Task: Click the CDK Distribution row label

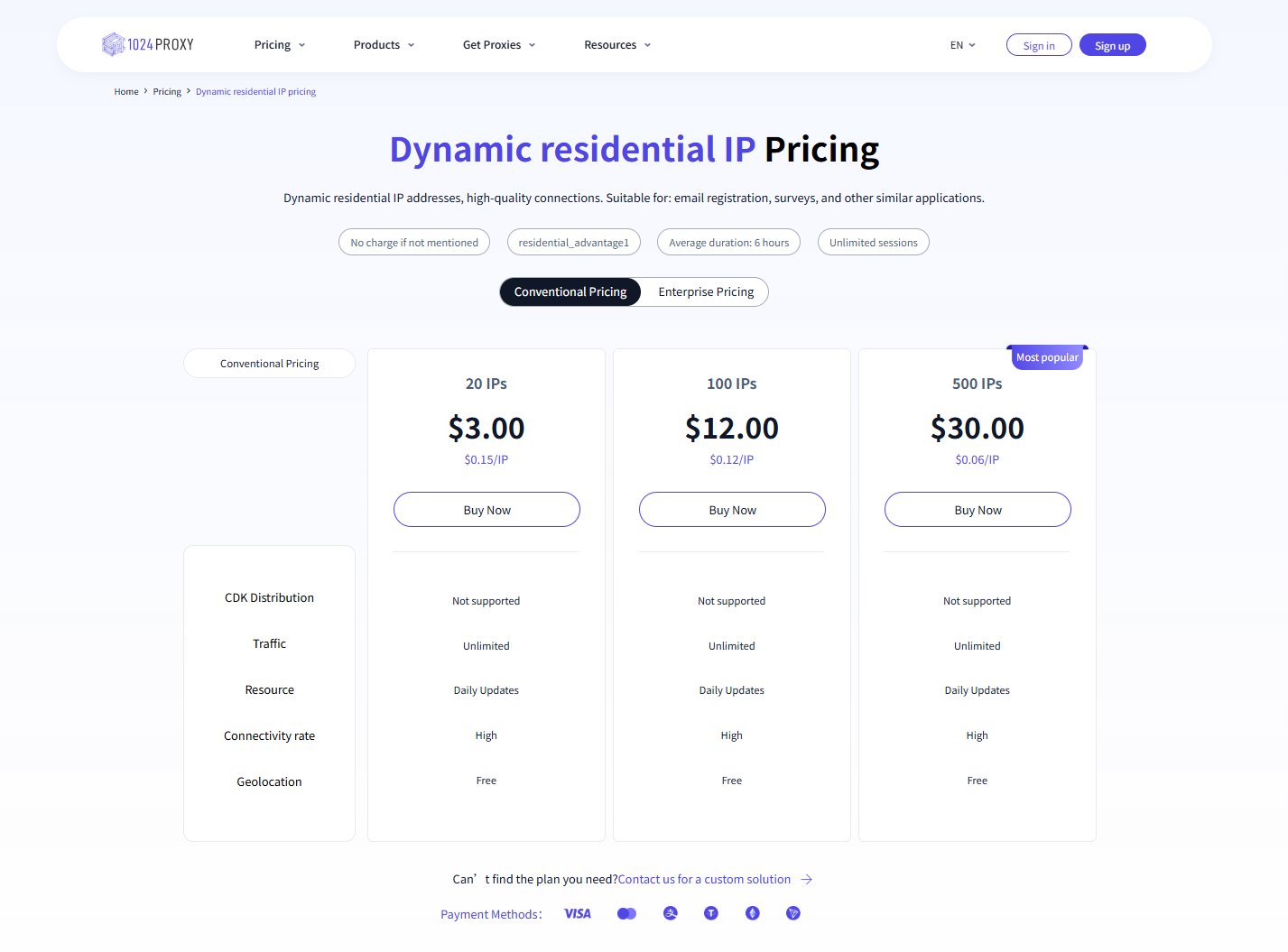Action: click(x=269, y=597)
